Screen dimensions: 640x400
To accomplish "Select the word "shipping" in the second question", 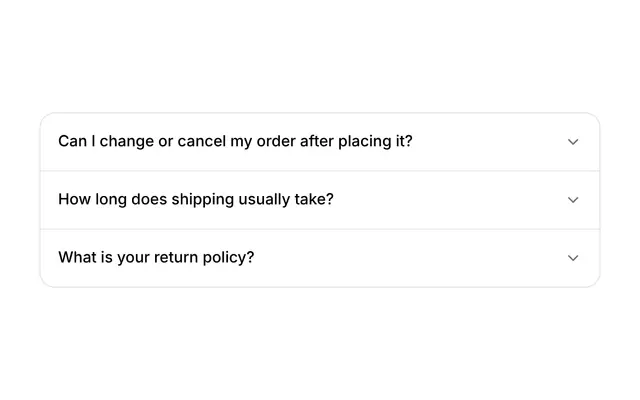I will click(203, 200).
